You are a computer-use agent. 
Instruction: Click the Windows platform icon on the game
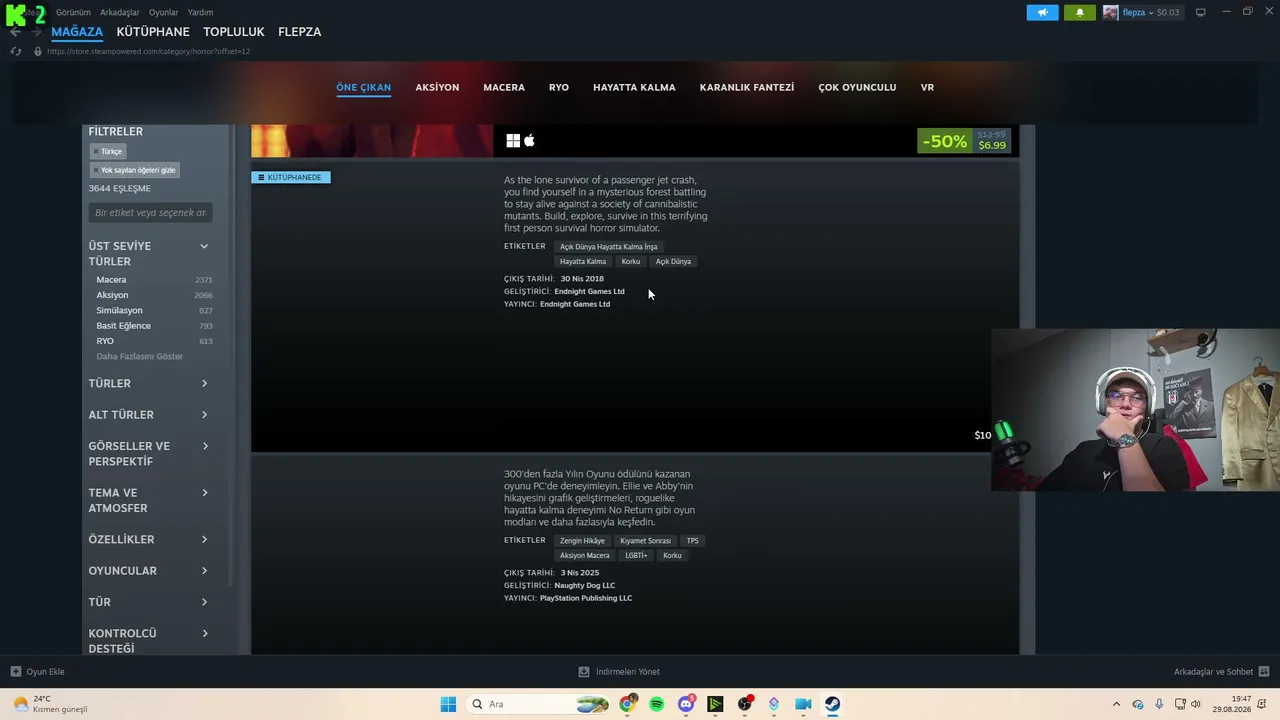513,141
